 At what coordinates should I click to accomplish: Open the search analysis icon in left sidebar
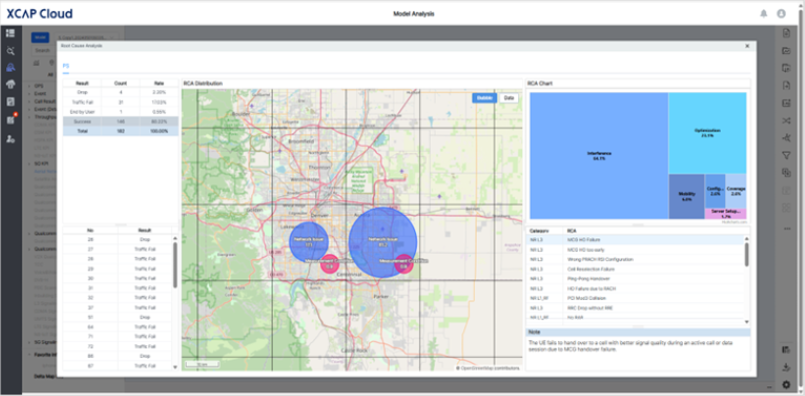click(10, 50)
